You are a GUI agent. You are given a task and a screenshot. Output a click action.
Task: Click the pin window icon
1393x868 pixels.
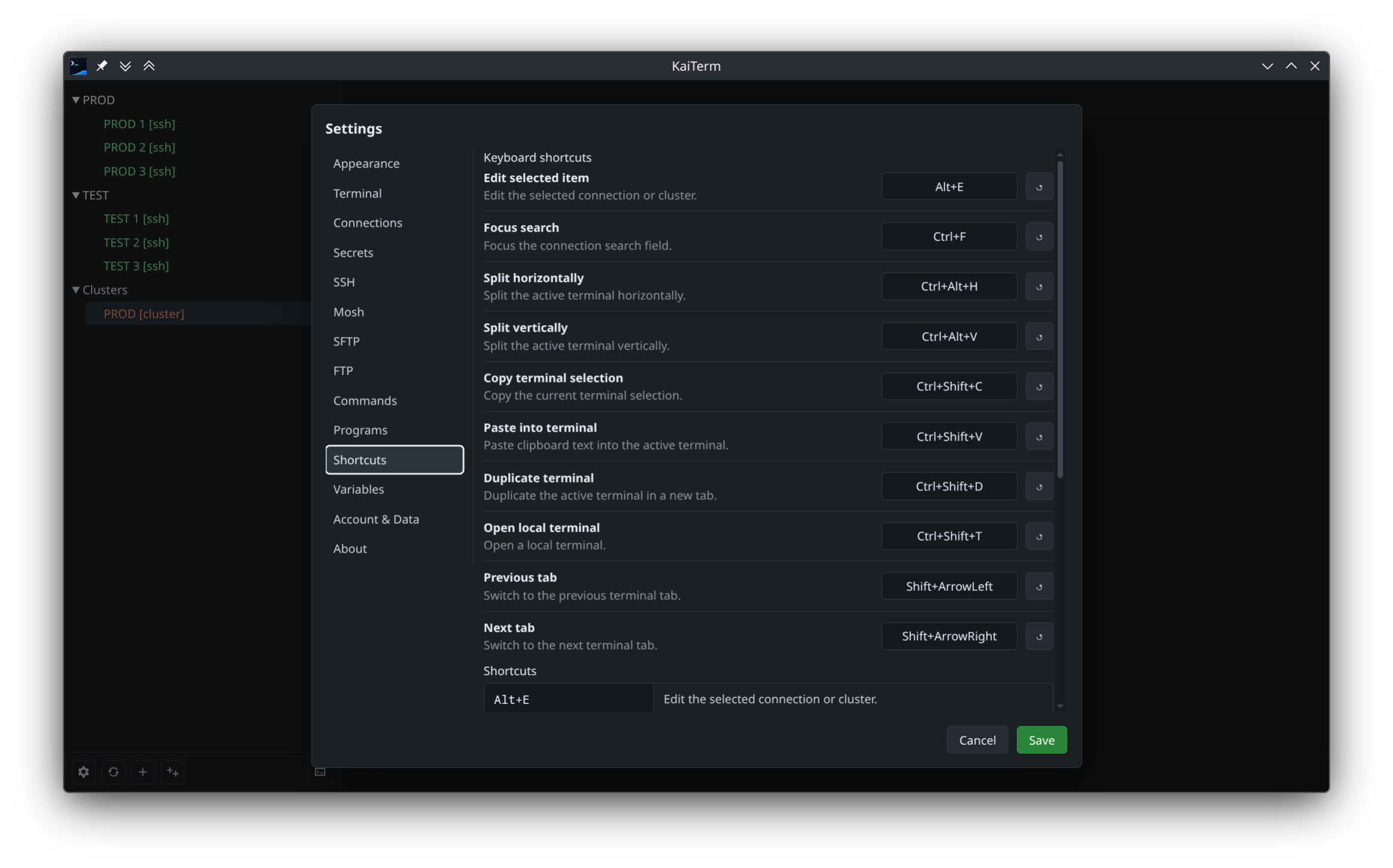[102, 66]
